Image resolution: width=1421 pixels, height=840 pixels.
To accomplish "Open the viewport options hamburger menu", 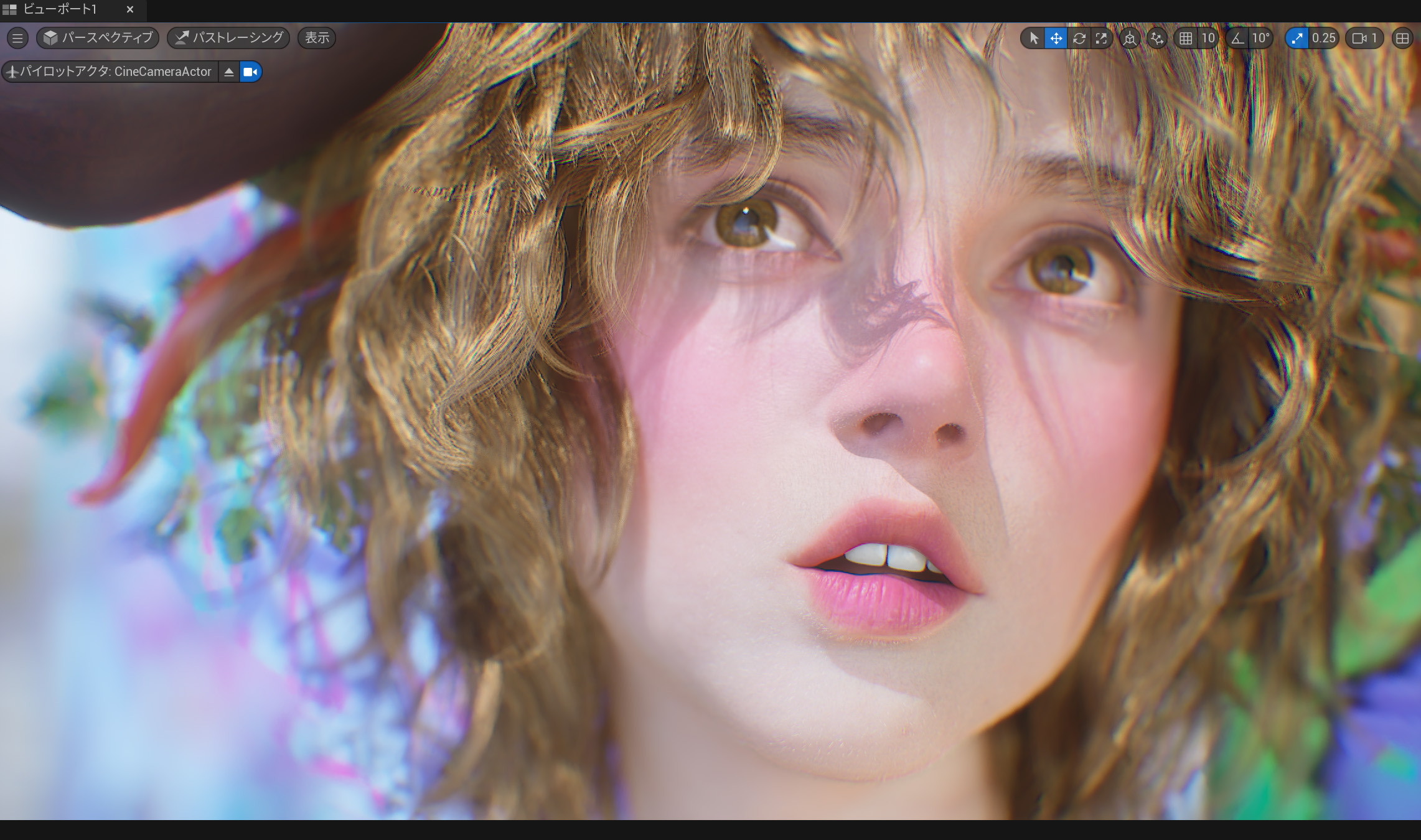I will click(17, 38).
